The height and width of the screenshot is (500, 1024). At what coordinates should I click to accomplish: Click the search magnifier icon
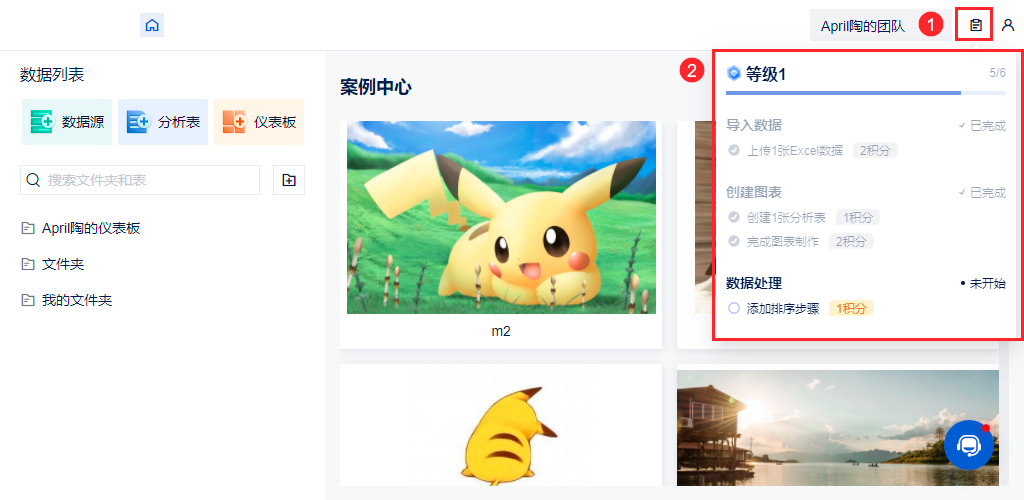tap(33, 180)
